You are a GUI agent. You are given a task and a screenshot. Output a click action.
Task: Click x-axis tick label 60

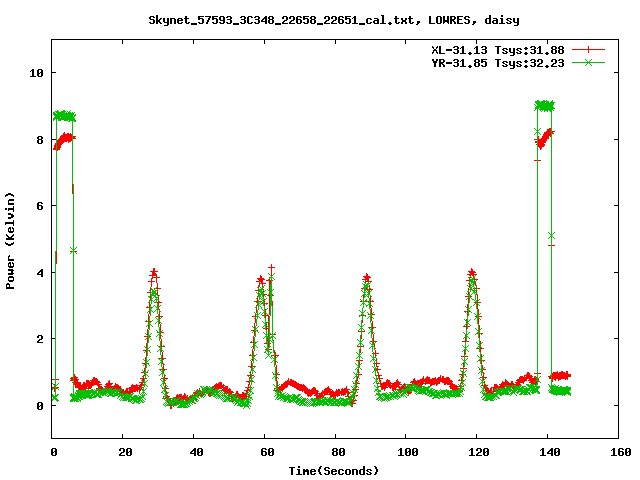(x=267, y=452)
